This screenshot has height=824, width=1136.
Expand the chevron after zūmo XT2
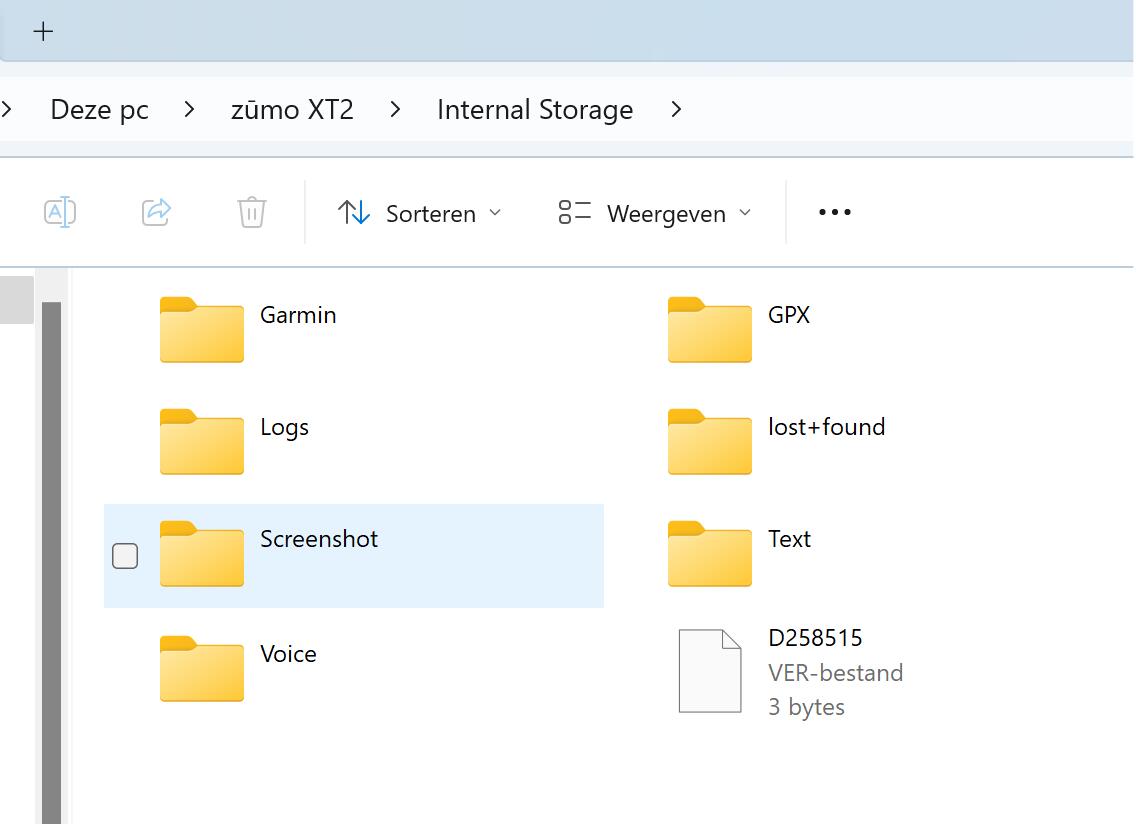(395, 109)
